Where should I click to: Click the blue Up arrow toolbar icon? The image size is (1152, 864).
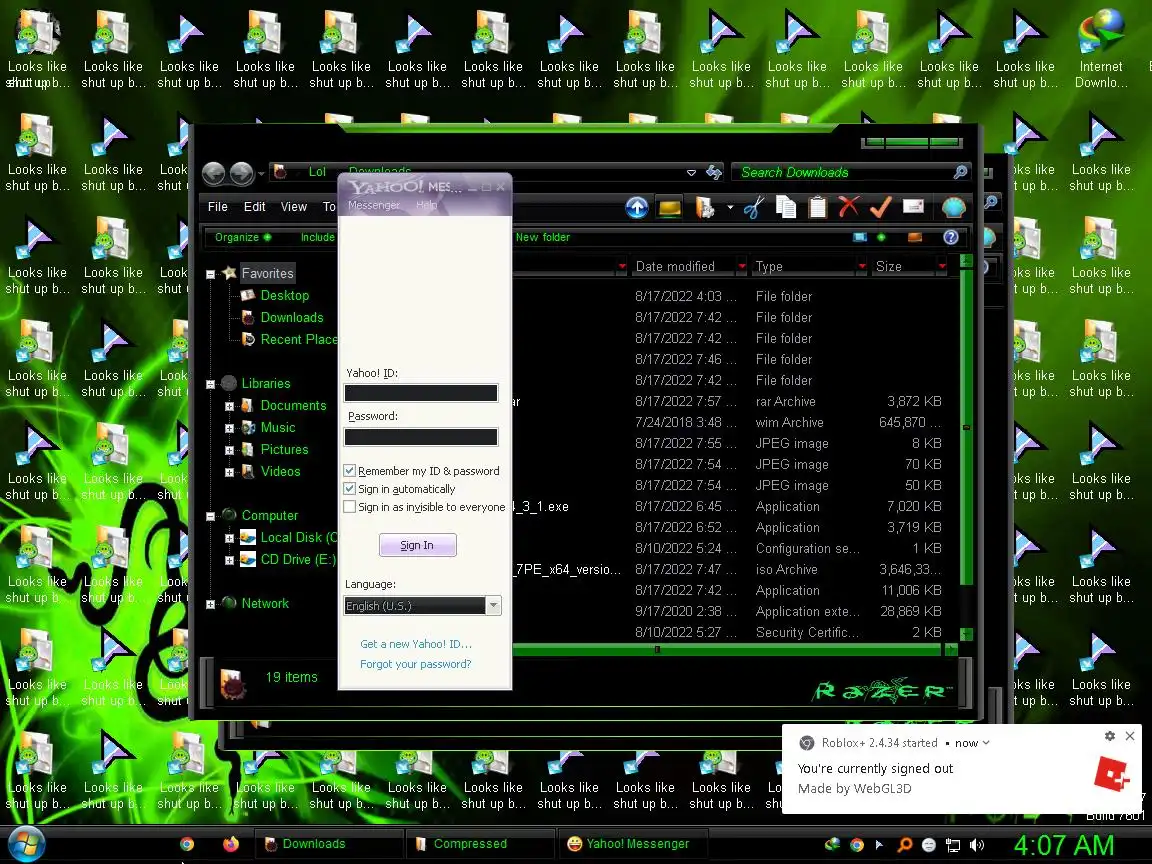(636, 208)
